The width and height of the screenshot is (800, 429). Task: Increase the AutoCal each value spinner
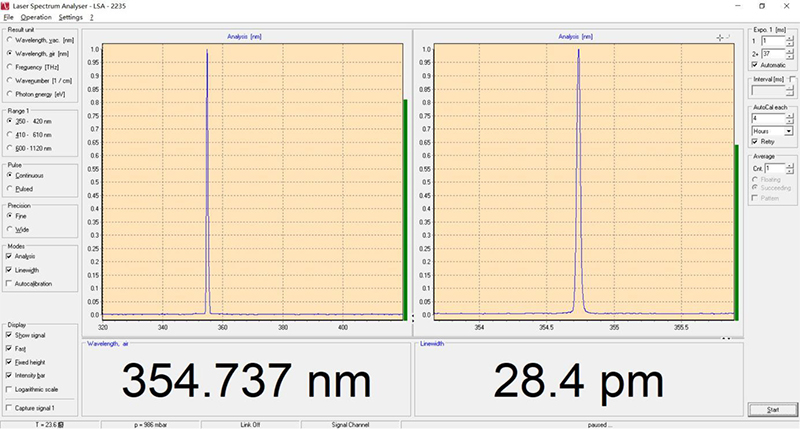tap(790, 114)
